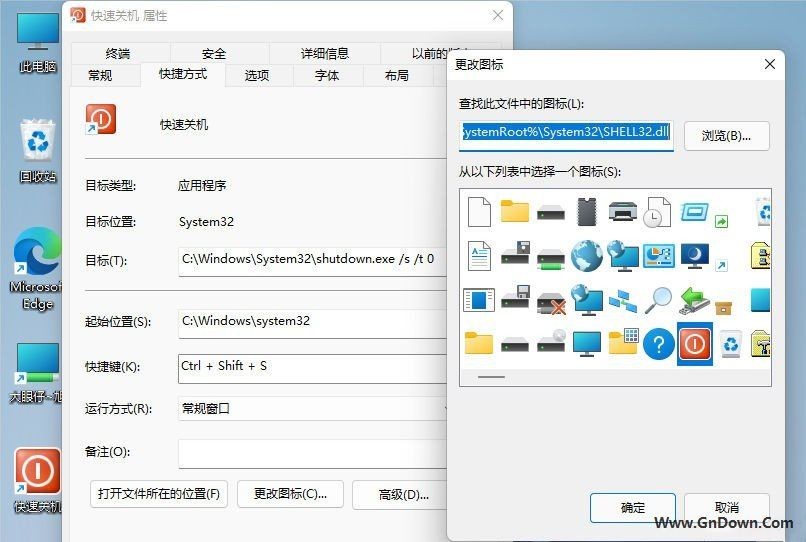Switch to the 选项 tab
Screen dimensions: 806x542
click(x=257, y=75)
